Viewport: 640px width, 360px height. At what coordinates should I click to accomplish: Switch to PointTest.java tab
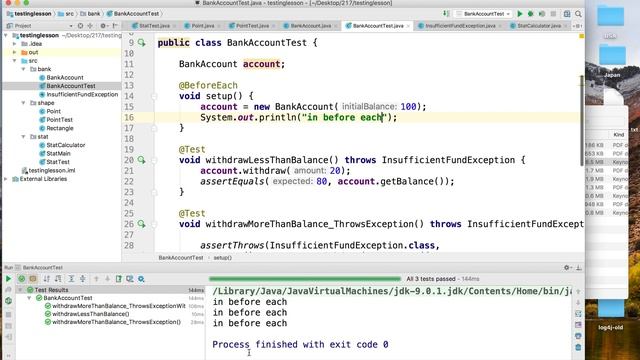click(x=251, y=26)
